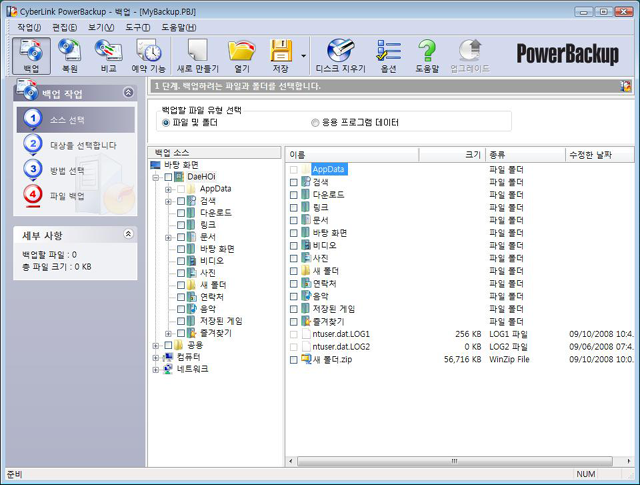Screen dimensions: 640x485
Task: Click the scroll left arrow
Action: point(291,461)
